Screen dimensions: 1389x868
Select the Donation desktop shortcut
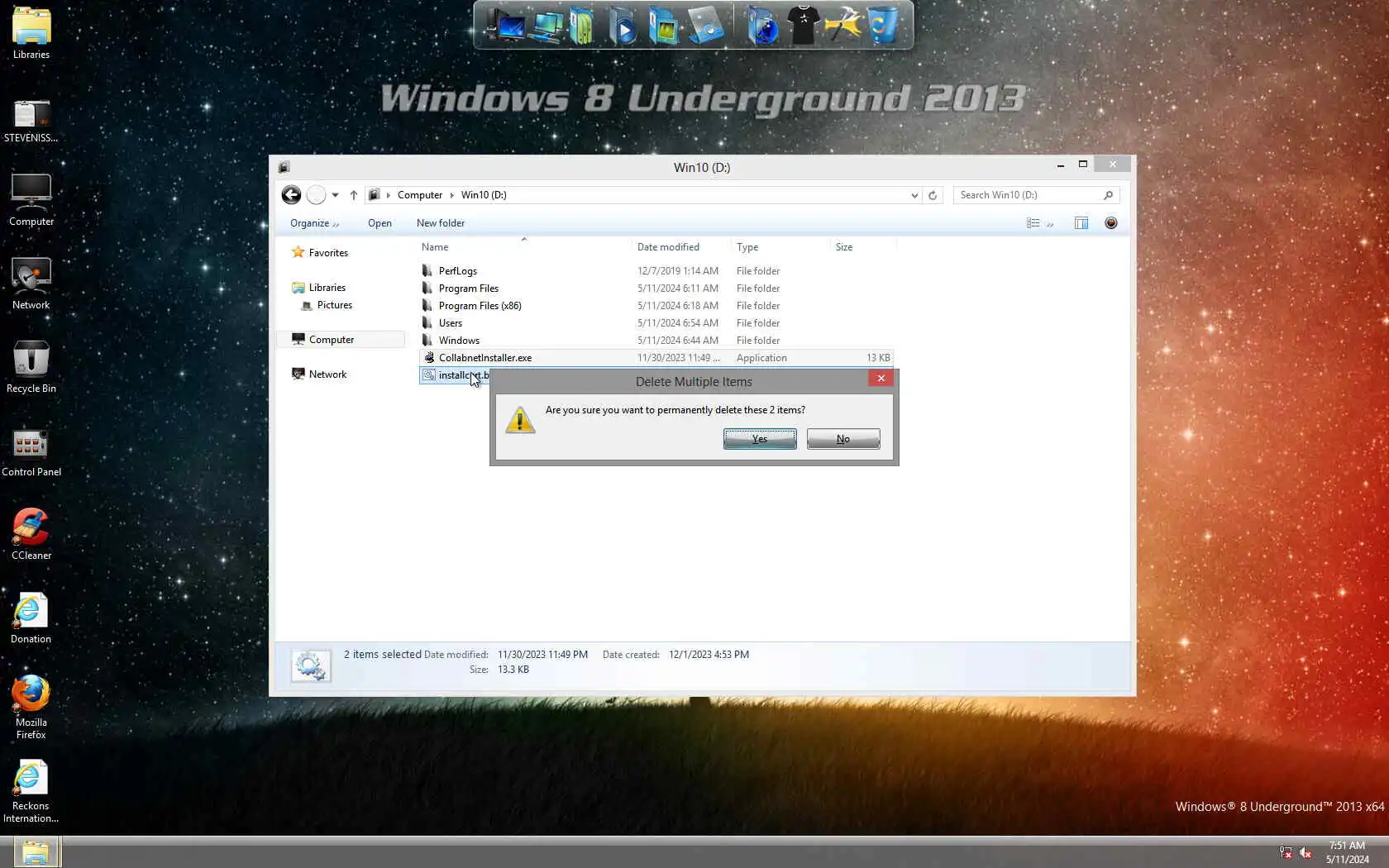pos(31,618)
